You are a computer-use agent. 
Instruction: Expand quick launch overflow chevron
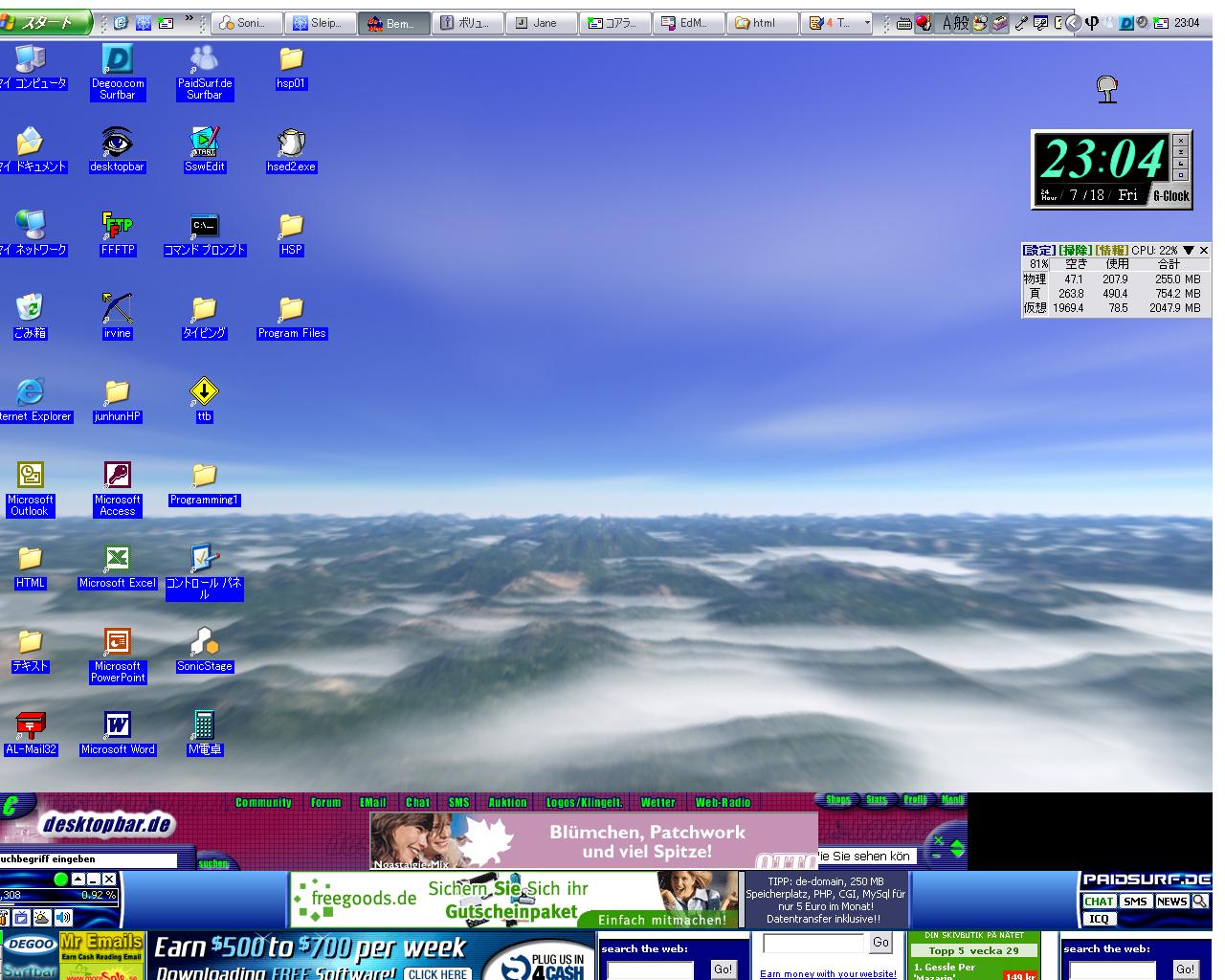point(189,19)
